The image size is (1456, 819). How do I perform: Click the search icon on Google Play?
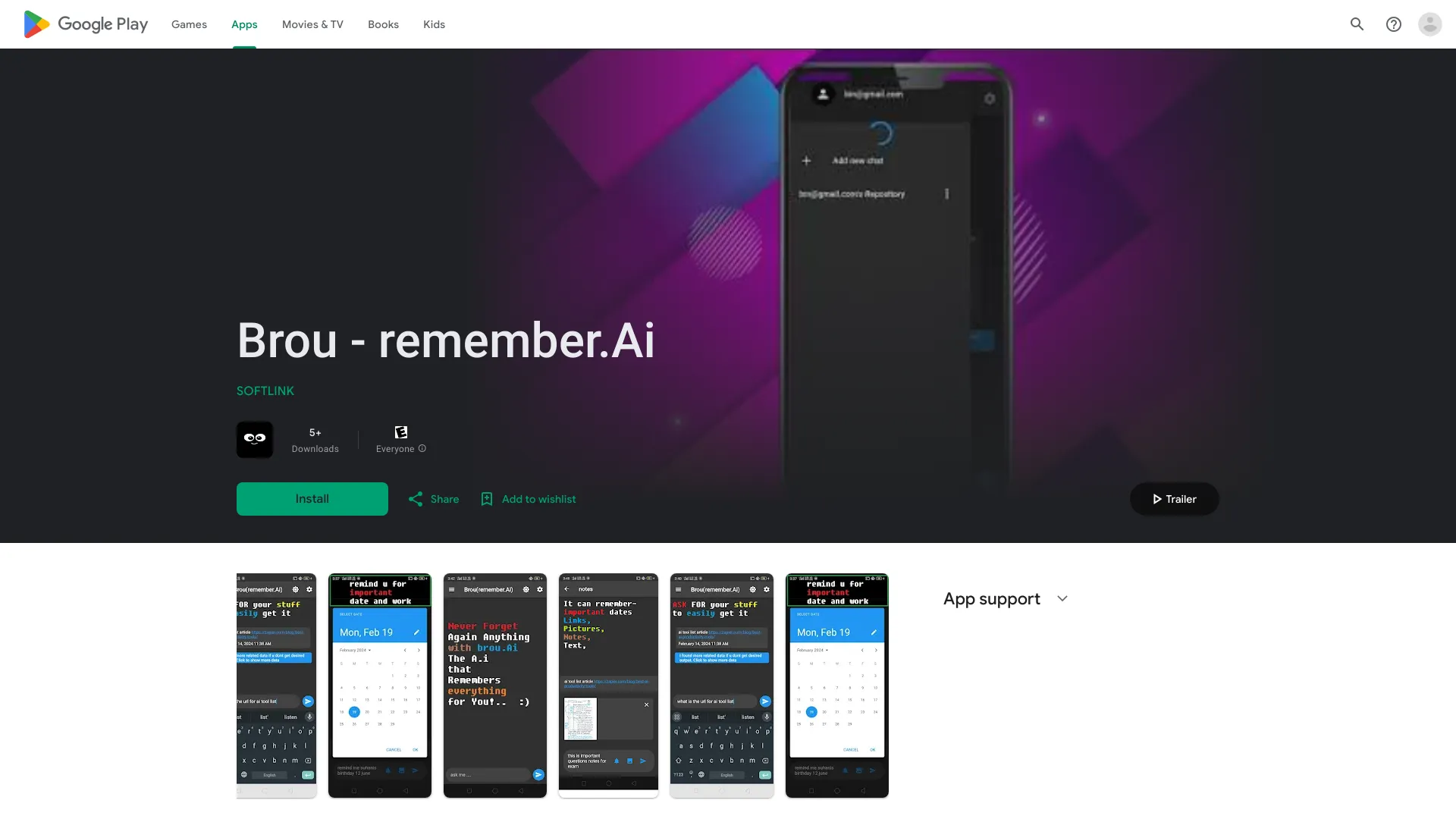[1357, 24]
